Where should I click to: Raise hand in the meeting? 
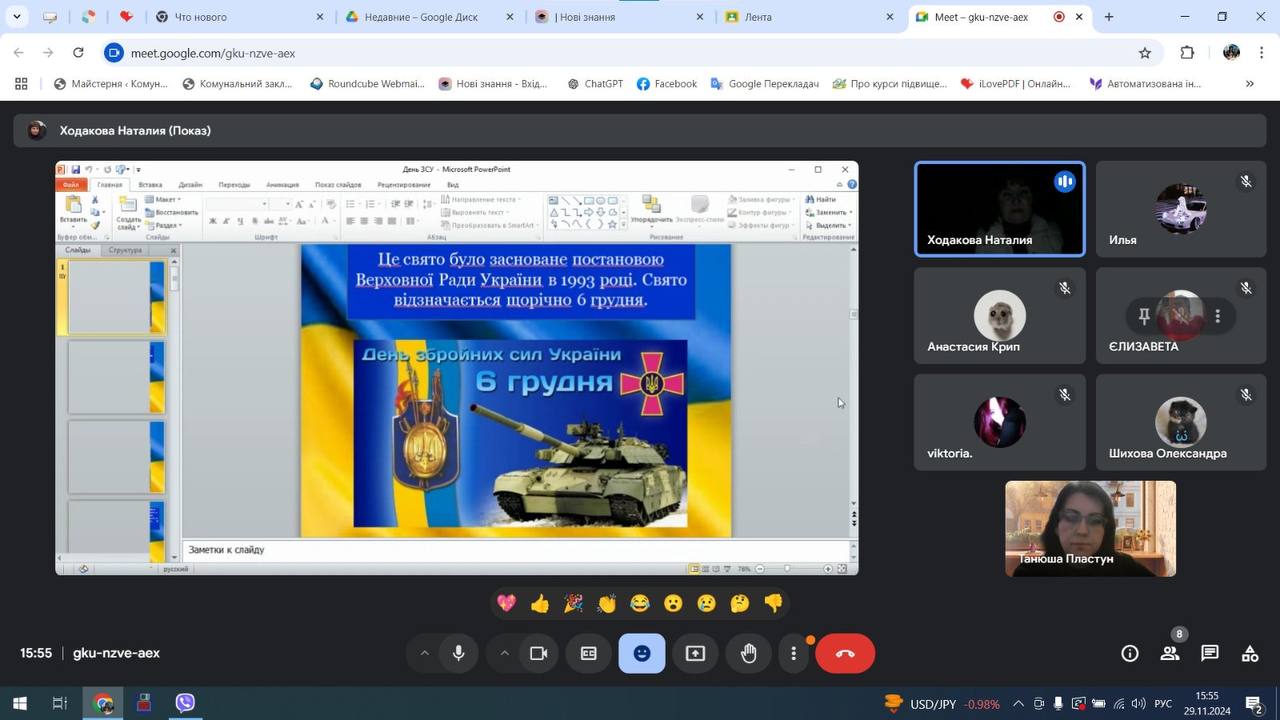click(748, 653)
